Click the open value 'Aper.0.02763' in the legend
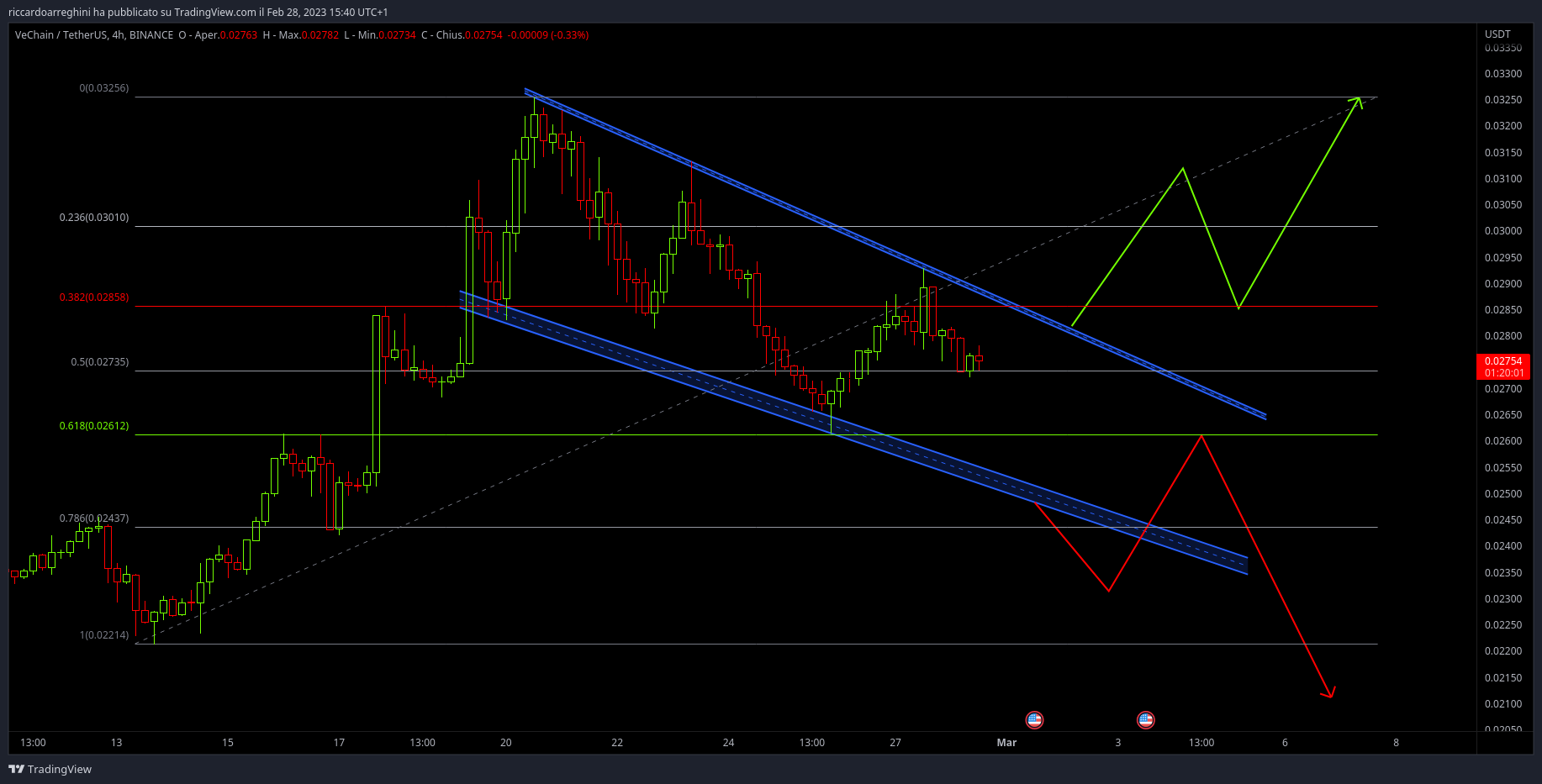 click(226, 35)
